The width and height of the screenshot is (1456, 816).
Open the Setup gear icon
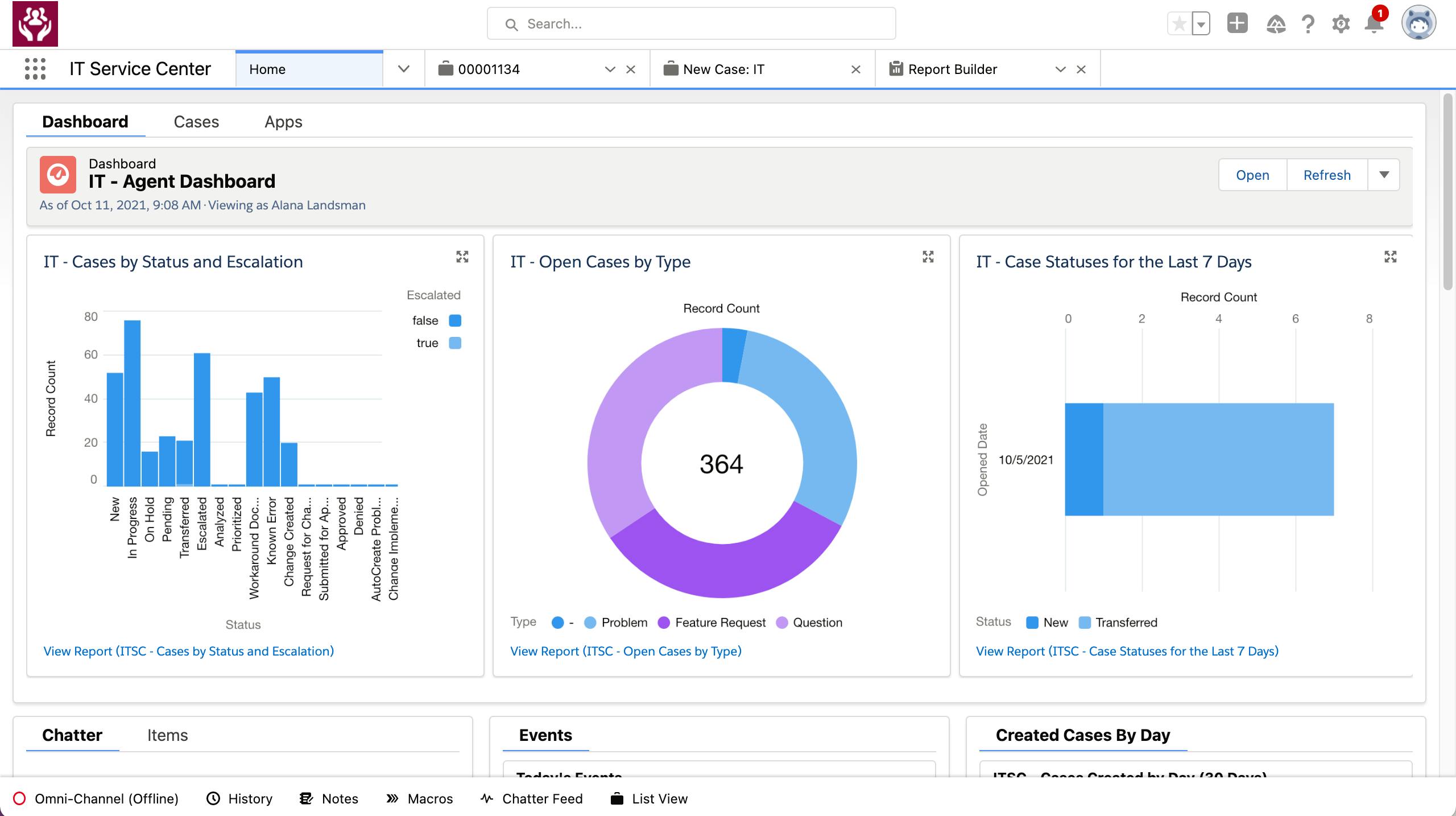click(1341, 24)
